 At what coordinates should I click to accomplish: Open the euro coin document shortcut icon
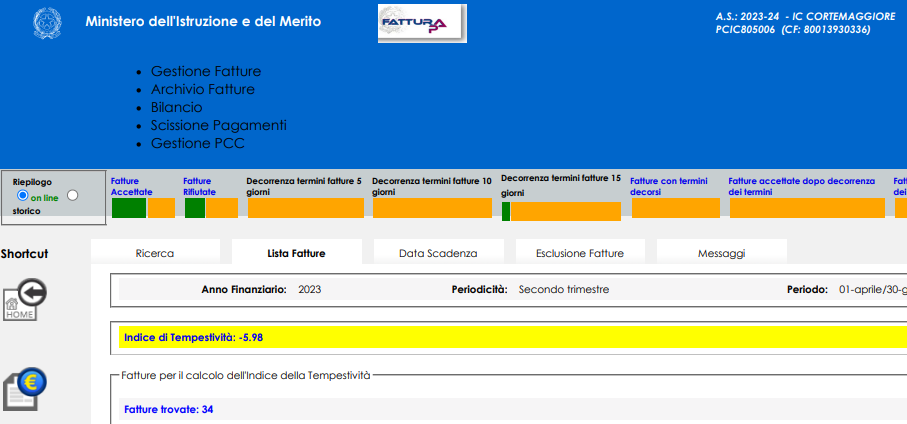(x=25, y=389)
